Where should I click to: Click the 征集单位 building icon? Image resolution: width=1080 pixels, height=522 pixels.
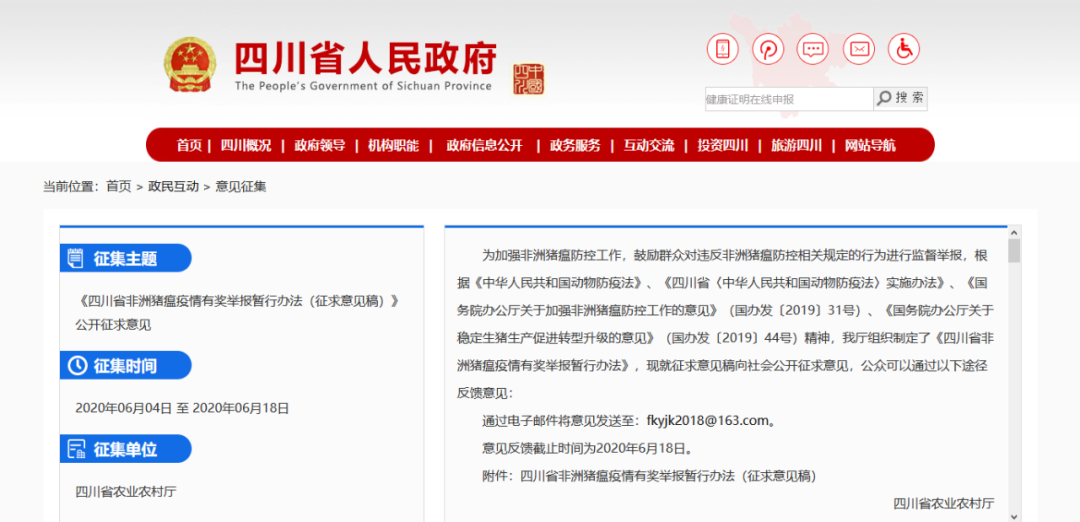pos(76,450)
